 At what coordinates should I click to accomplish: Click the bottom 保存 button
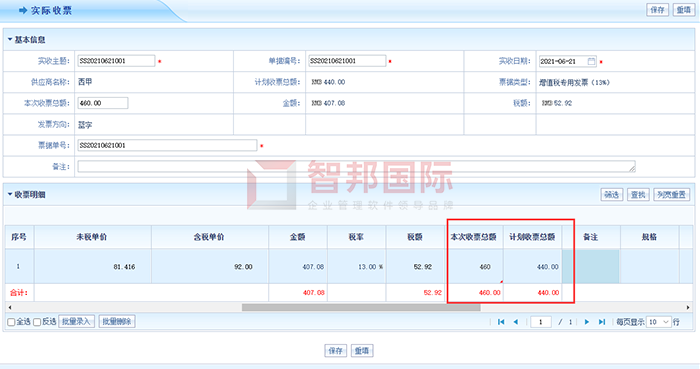click(335, 351)
